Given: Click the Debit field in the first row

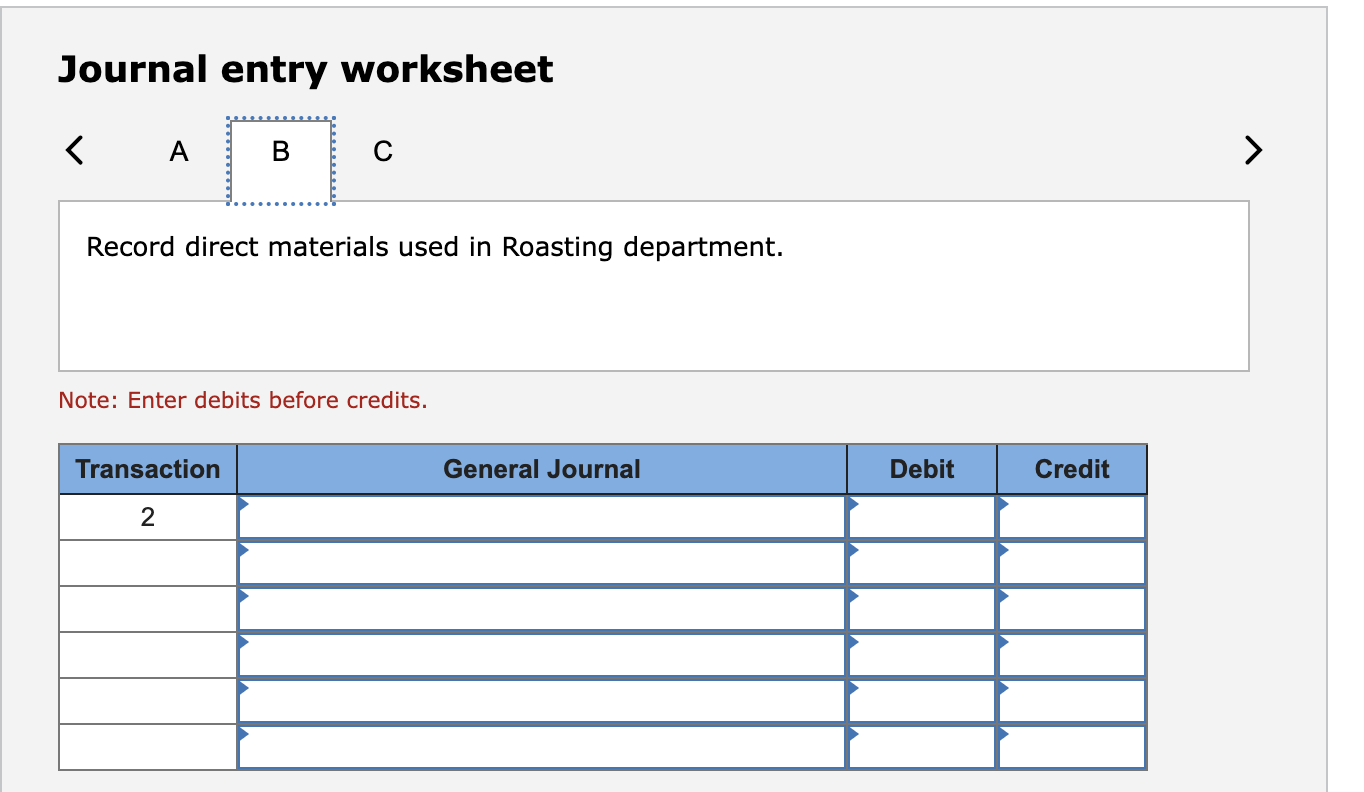Looking at the screenshot, I should coord(920,516).
